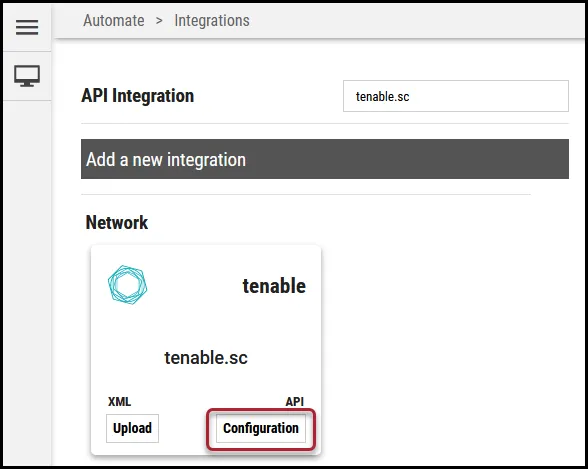
Task: Click the tenable brand name text
Action: [x=274, y=286]
